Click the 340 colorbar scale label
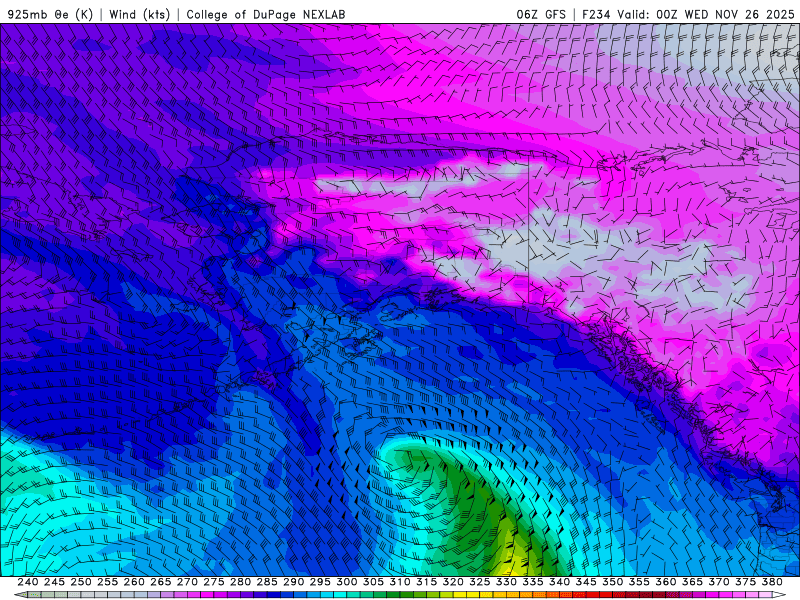 tap(559, 582)
